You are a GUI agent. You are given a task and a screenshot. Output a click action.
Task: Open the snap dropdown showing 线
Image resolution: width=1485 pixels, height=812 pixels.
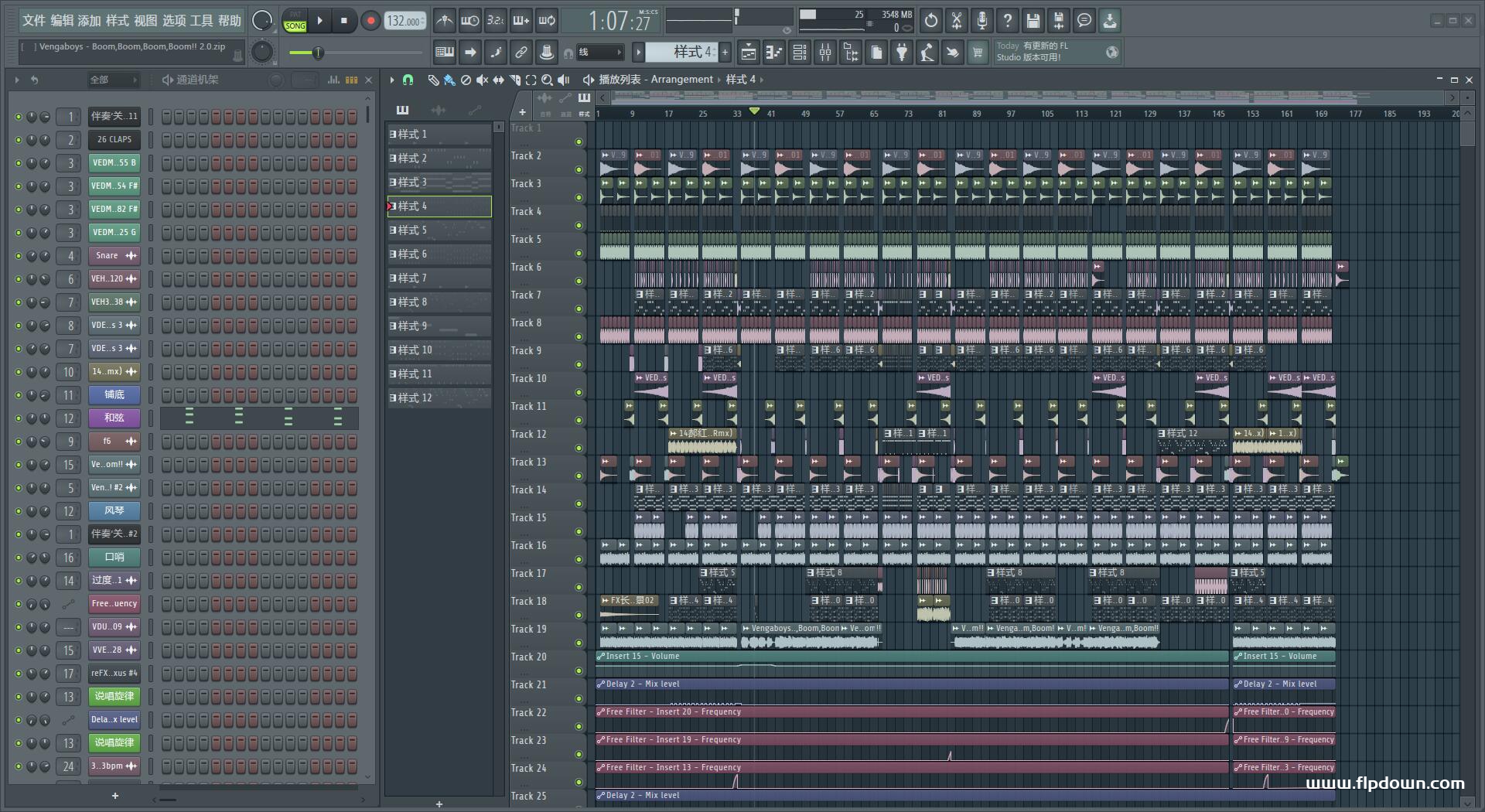pos(599,53)
